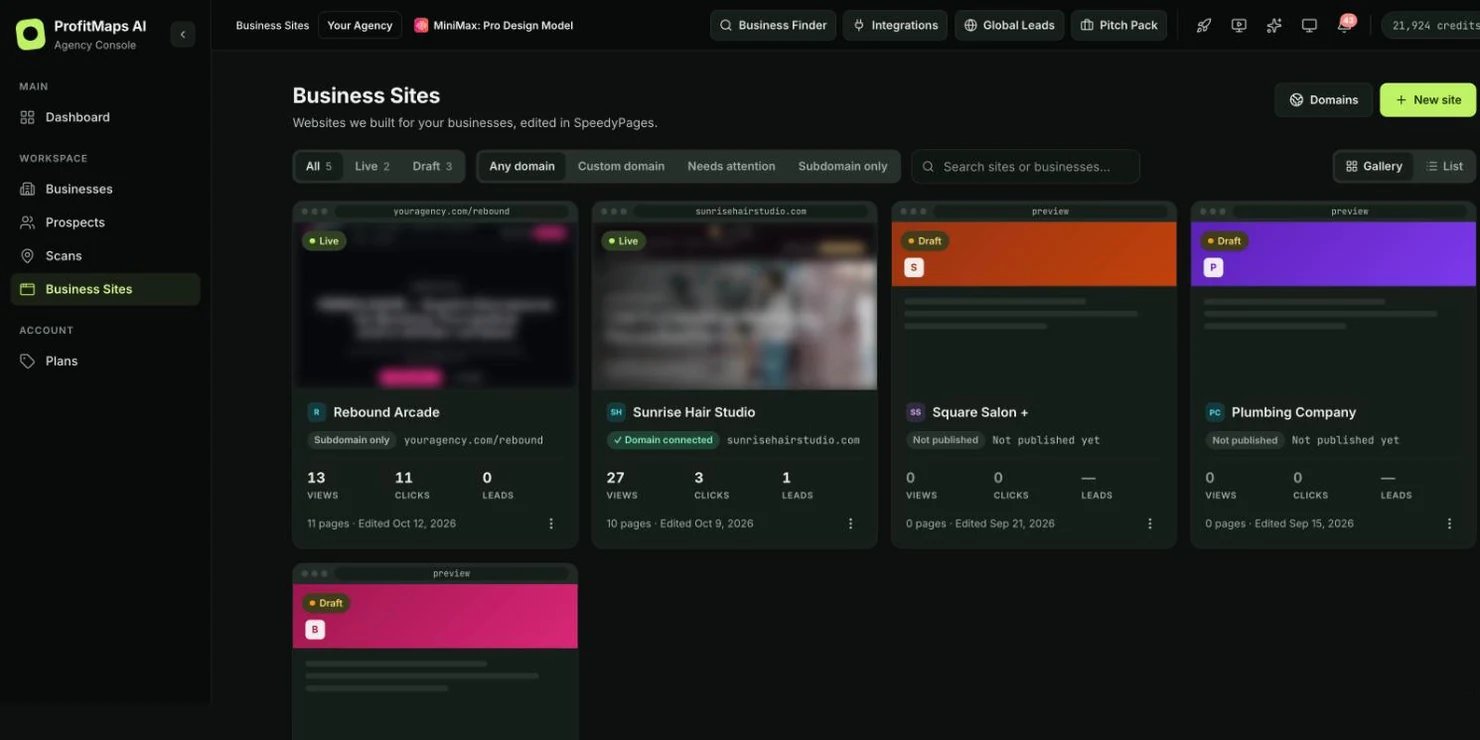Screen dimensions: 1480x740
Task: Open notifications bell with badge
Action: pos(1345,25)
